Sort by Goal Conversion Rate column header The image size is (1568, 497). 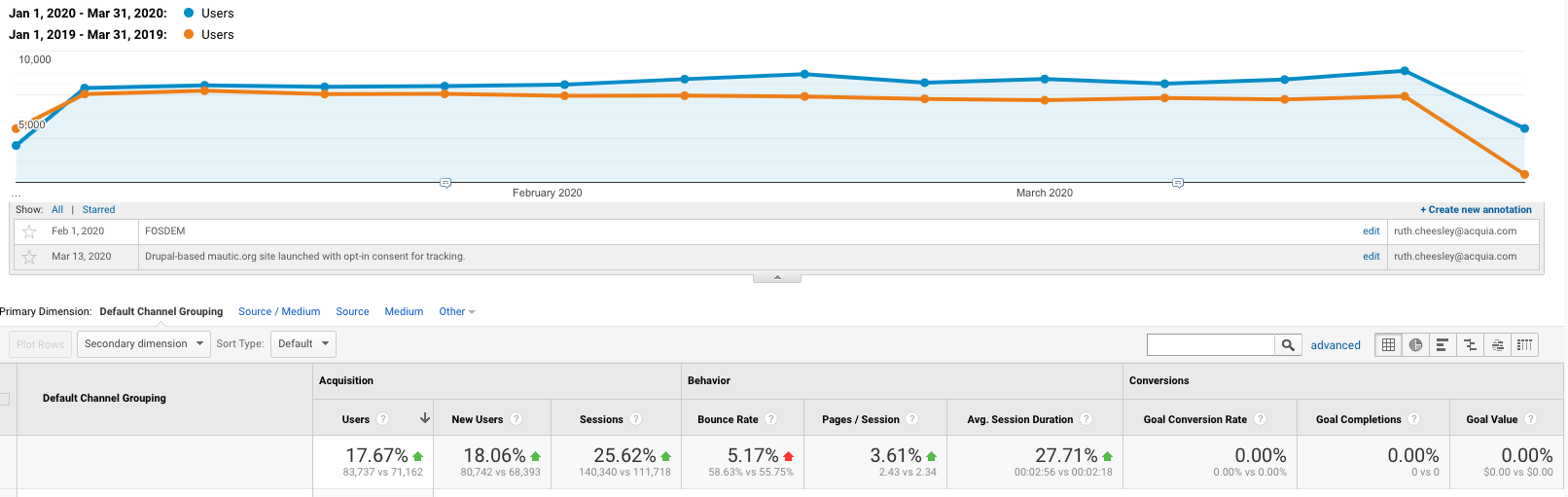pos(1195,420)
